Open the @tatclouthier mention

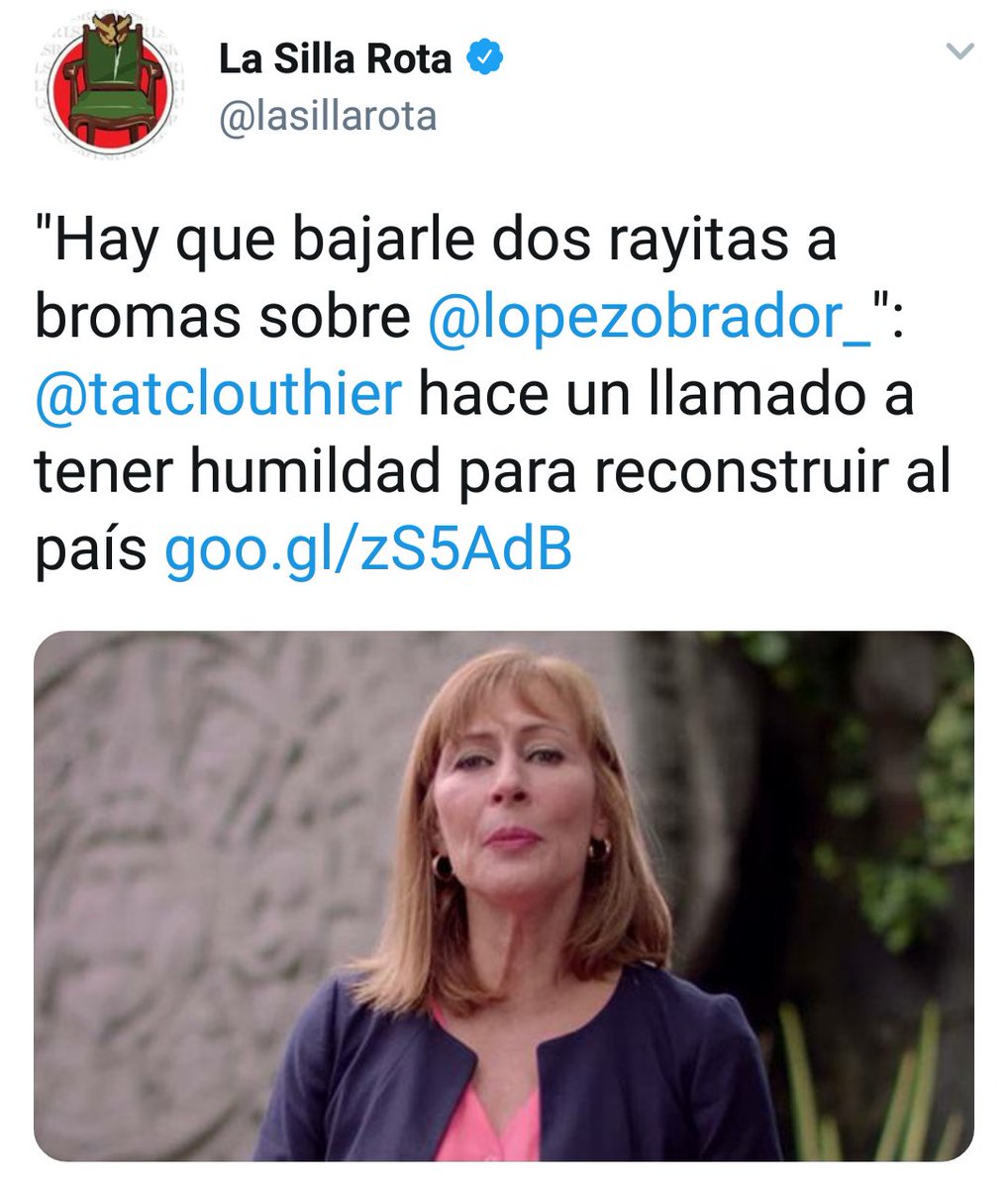[x=219, y=395]
